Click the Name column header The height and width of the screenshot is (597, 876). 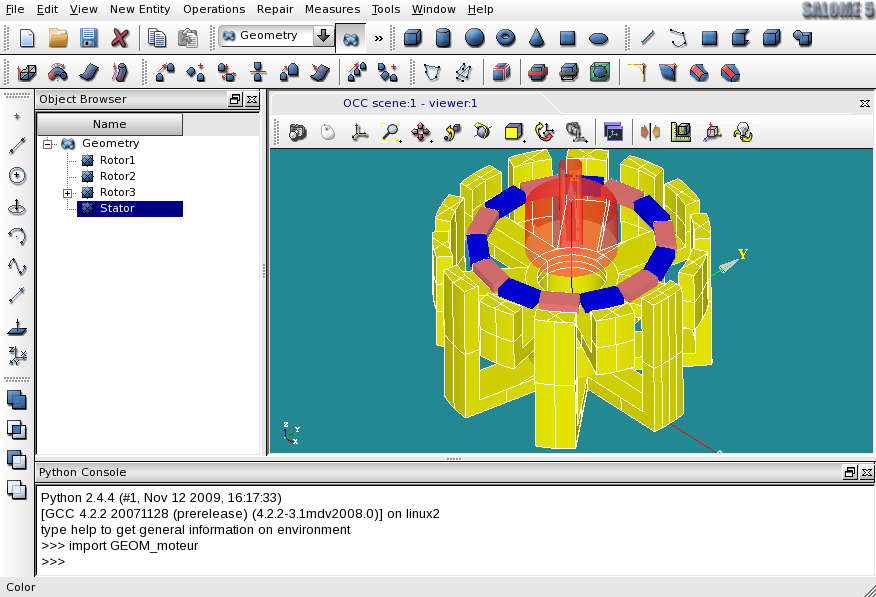(x=110, y=124)
